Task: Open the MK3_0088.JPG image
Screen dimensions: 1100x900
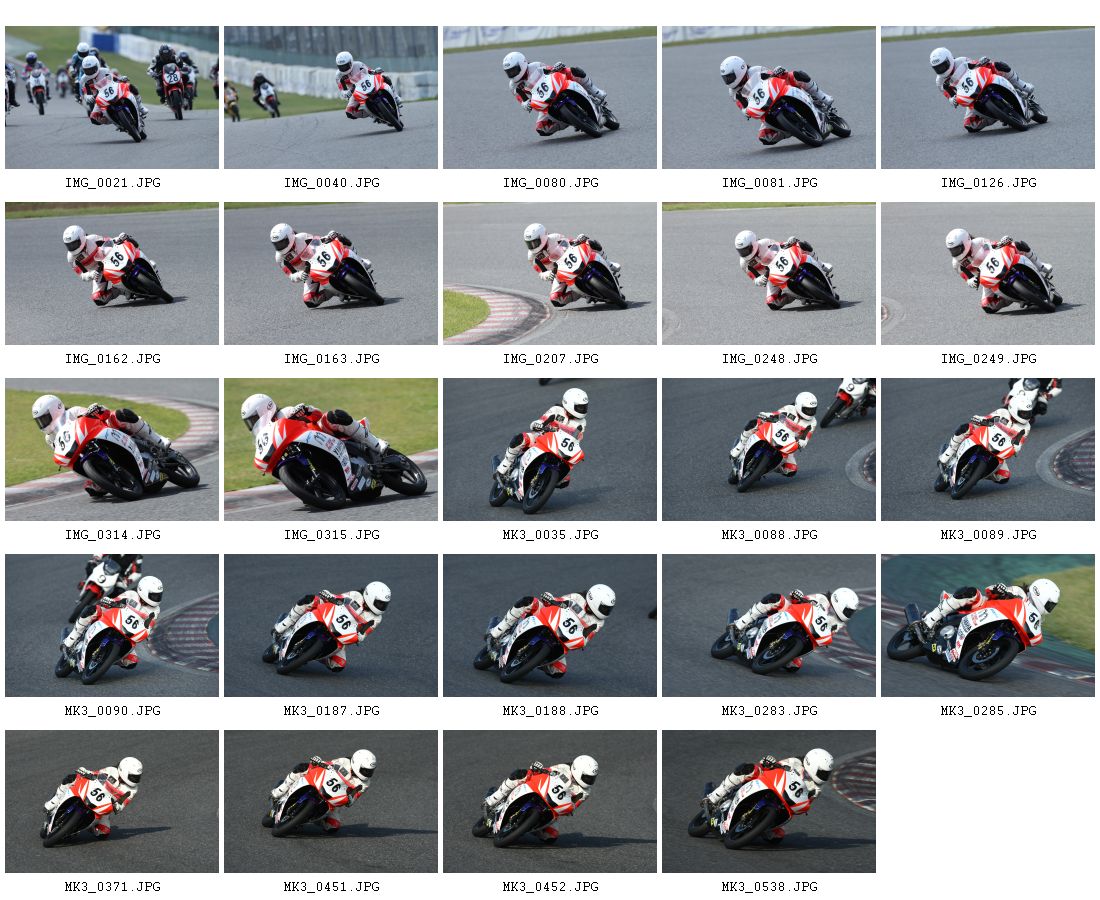Action: (x=769, y=450)
